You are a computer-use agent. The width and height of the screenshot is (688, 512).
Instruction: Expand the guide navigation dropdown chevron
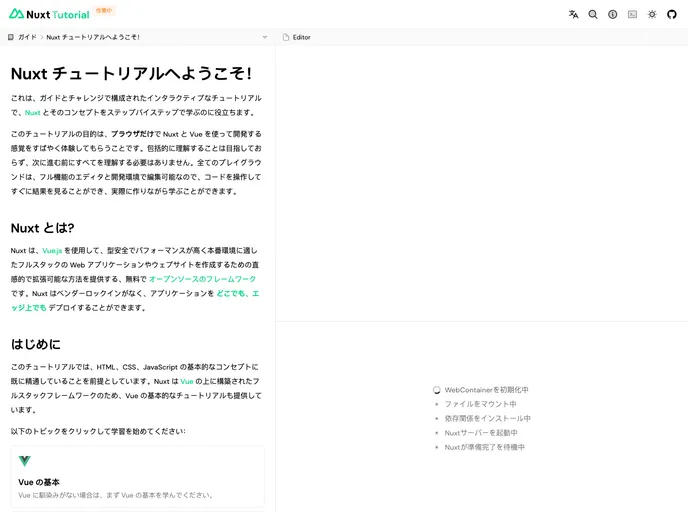(265, 37)
